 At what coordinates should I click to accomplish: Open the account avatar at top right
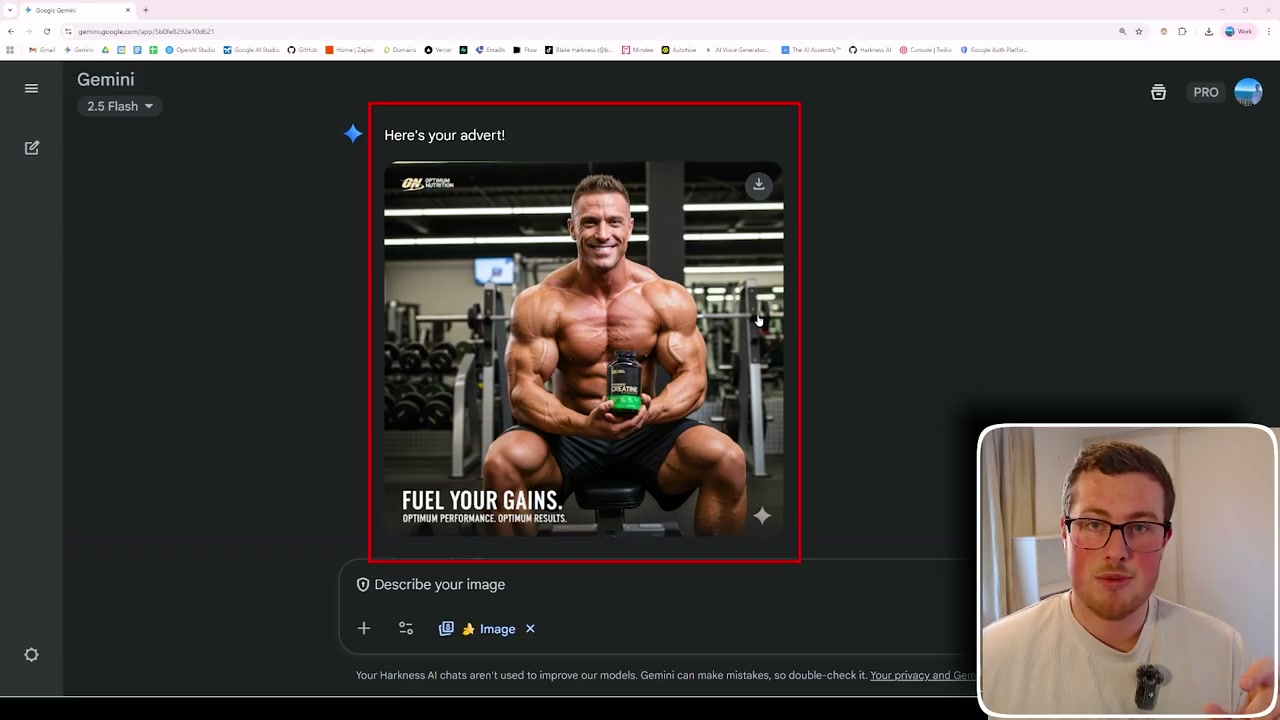pyautogui.click(x=1248, y=92)
